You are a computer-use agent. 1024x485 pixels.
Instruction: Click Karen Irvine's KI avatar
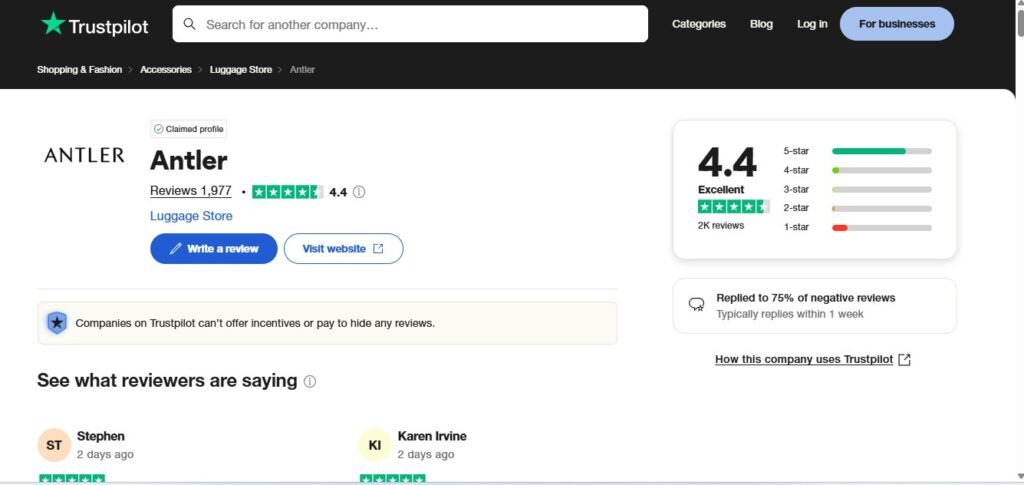(375, 445)
